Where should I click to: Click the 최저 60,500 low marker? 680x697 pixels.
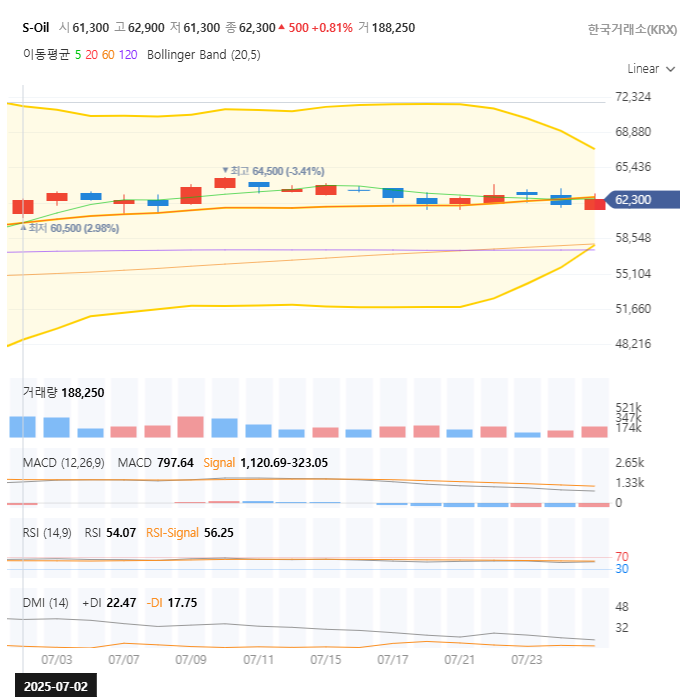70,228
